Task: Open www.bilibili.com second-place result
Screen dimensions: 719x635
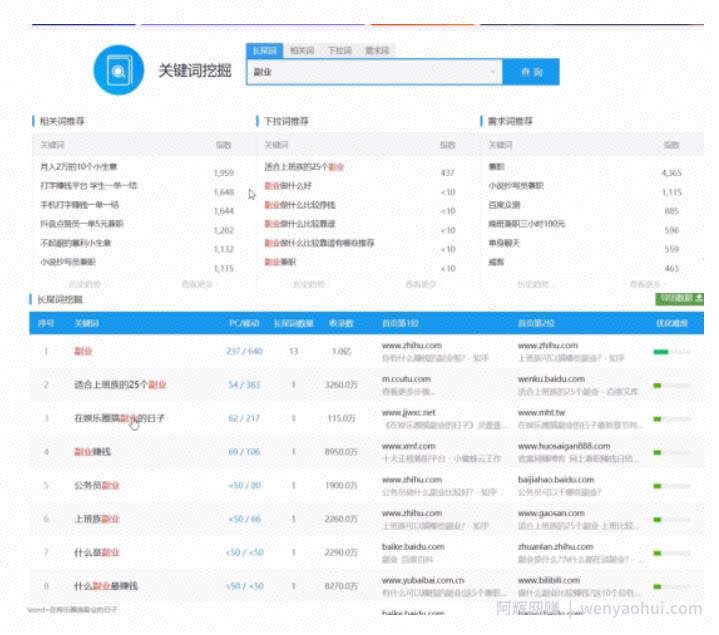Action: pos(549,580)
